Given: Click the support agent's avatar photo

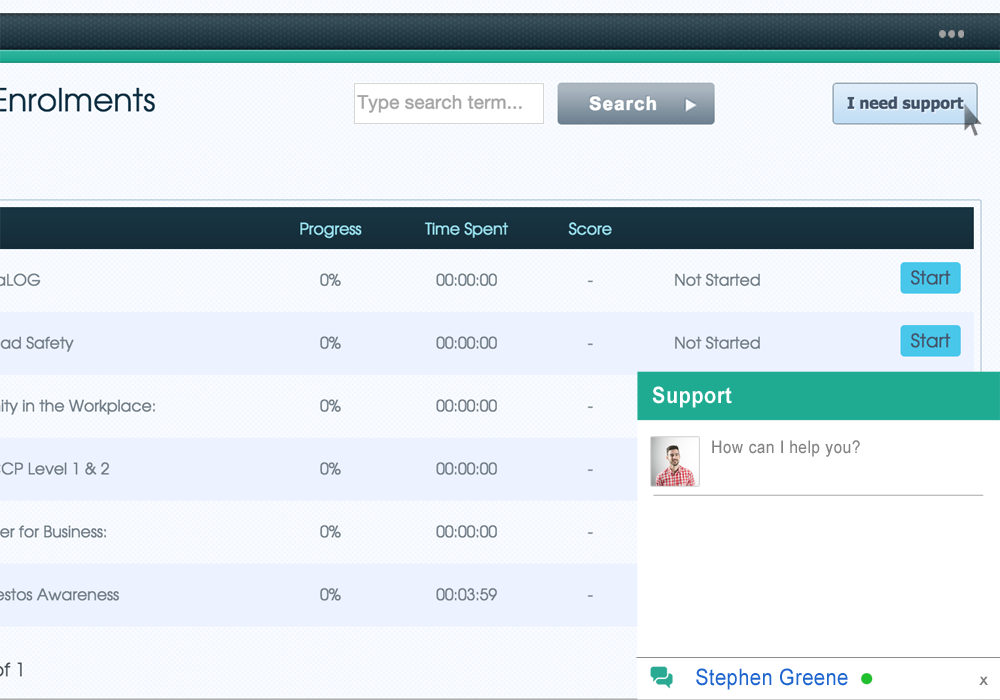Looking at the screenshot, I should click(675, 461).
